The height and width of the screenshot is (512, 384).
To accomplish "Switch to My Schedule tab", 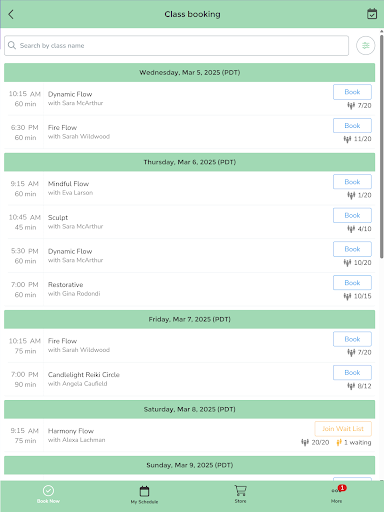I will pyautogui.click(x=144, y=495).
